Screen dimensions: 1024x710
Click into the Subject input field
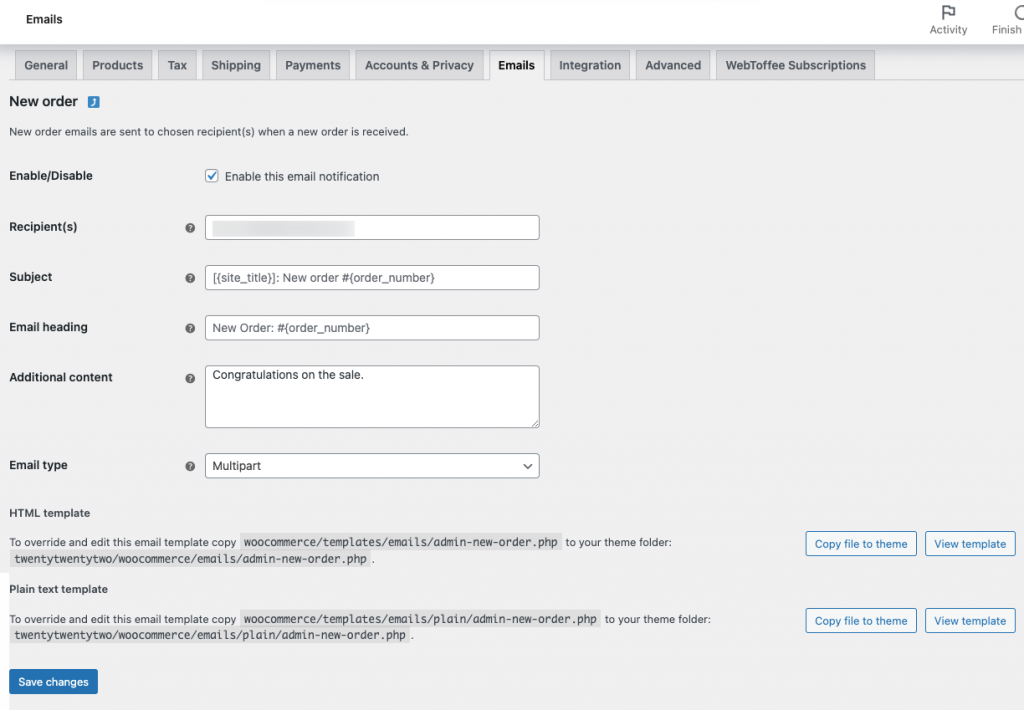click(x=372, y=278)
